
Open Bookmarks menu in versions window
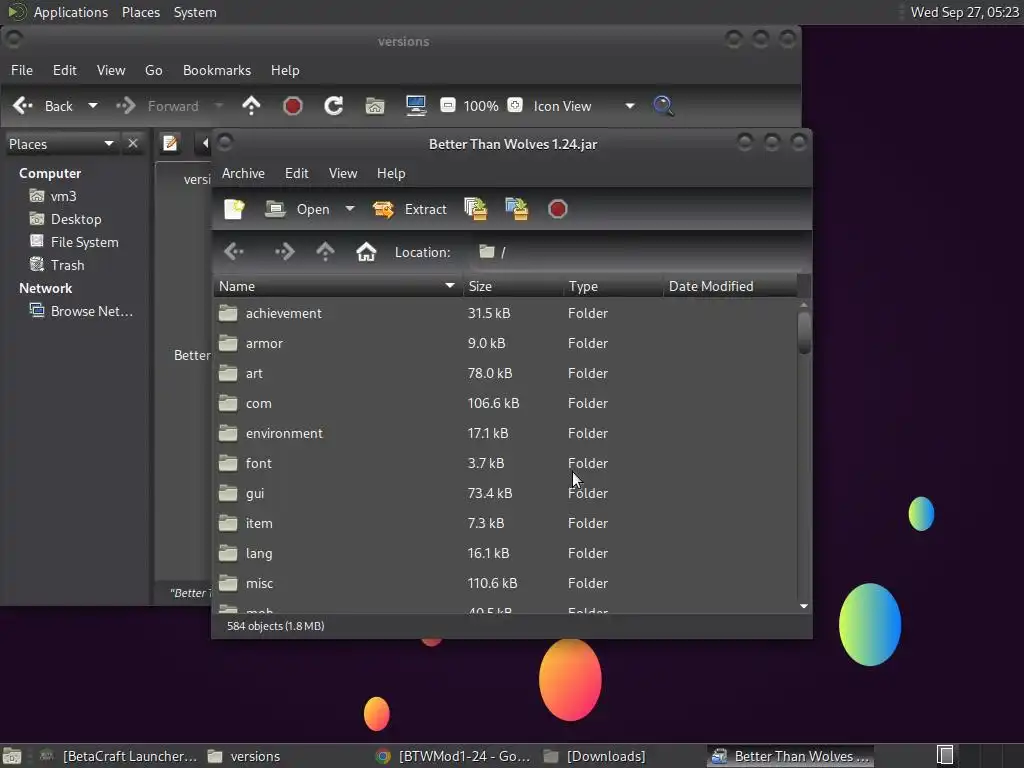(217, 70)
